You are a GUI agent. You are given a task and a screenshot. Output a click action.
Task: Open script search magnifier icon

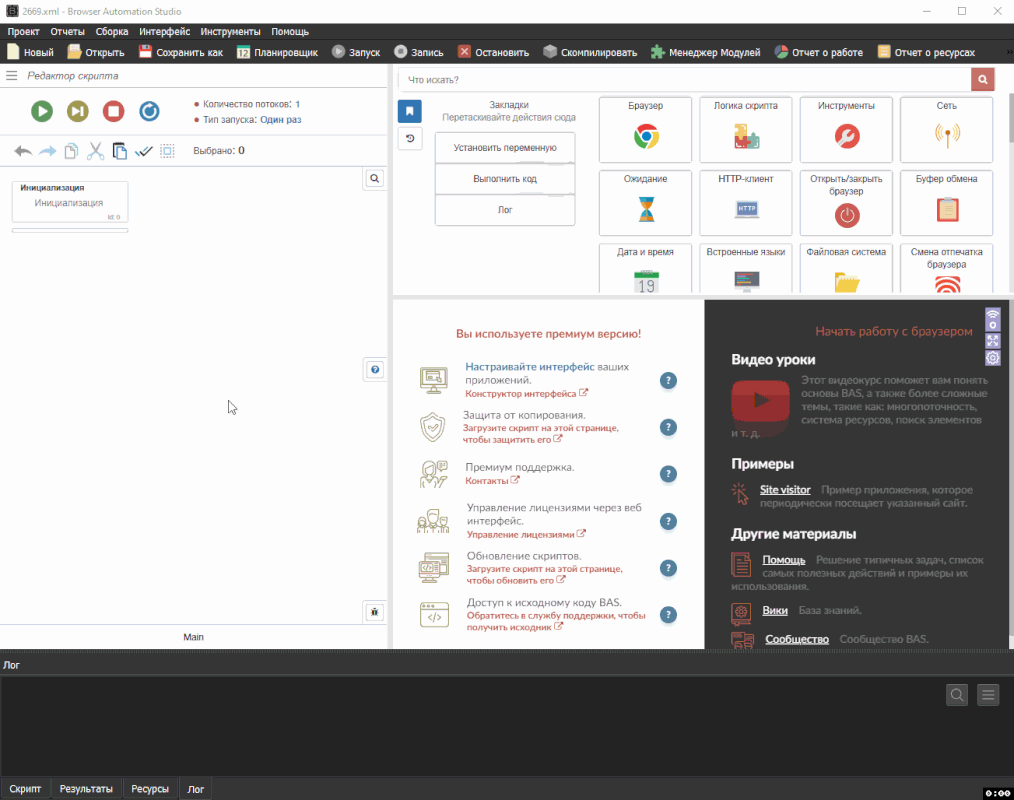click(x=374, y=178)
